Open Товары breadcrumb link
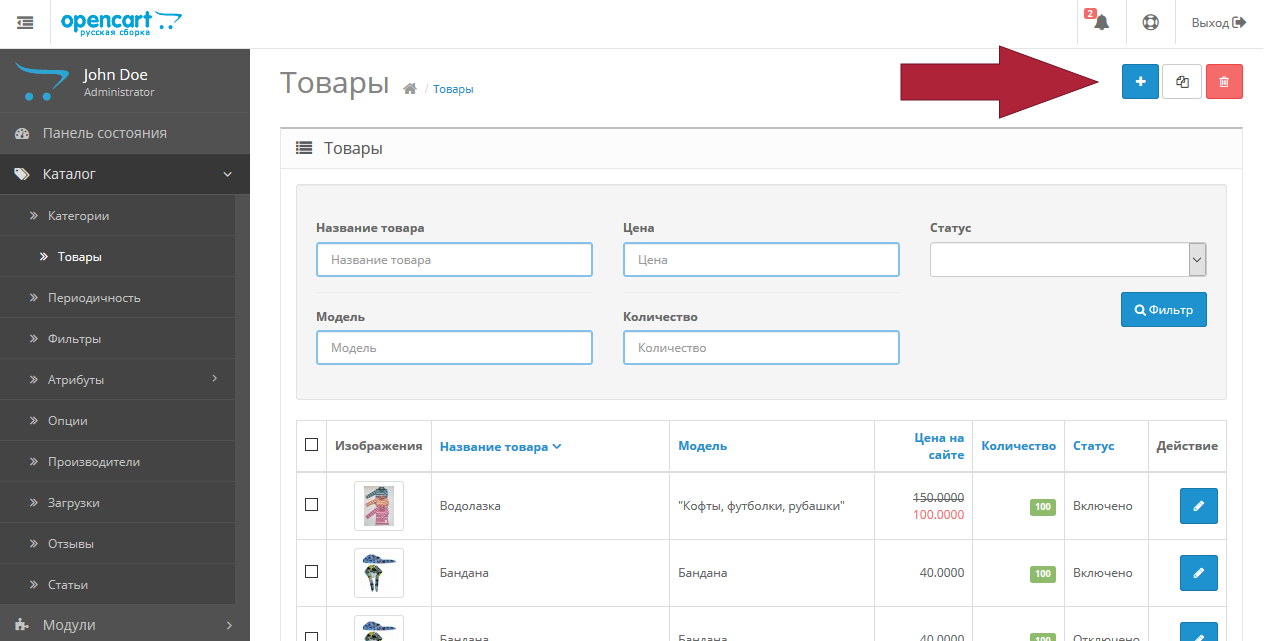 [x=453, y=89]
